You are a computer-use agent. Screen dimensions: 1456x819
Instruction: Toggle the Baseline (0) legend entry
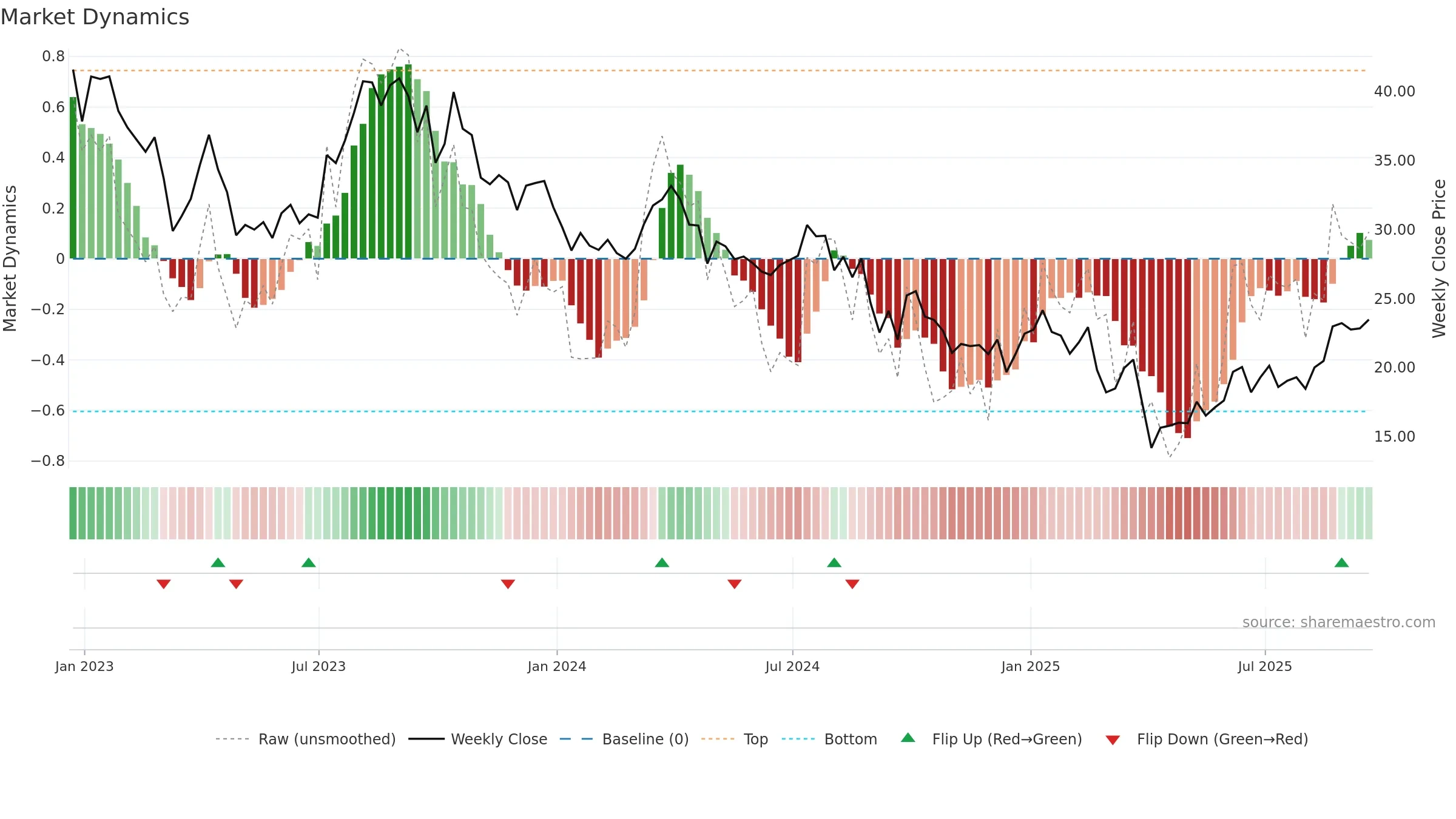tap(624, 739)
